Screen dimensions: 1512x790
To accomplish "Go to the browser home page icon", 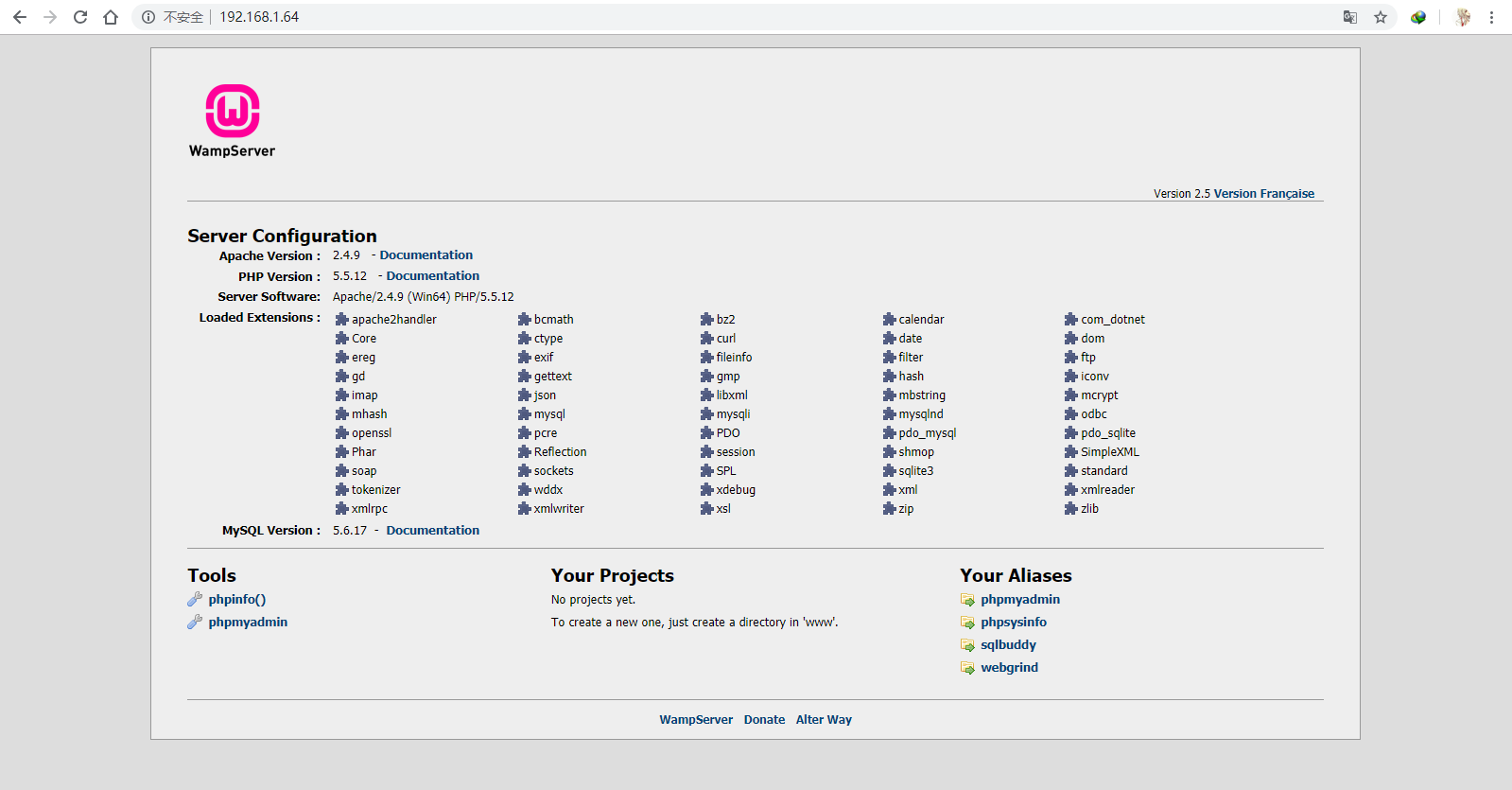I will 111,17.
